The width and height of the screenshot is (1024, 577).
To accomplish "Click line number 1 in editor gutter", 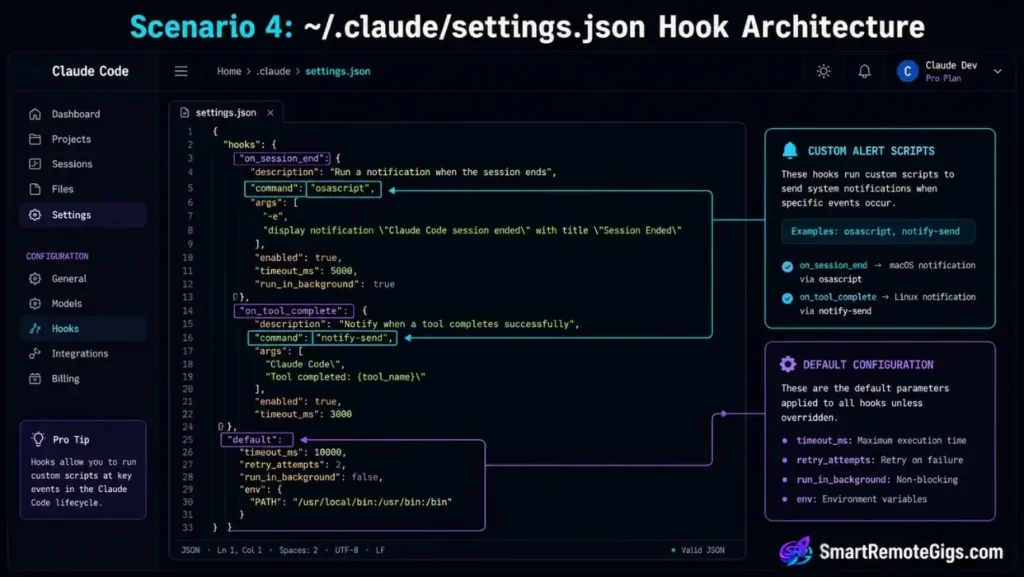I will pos(190,131).
